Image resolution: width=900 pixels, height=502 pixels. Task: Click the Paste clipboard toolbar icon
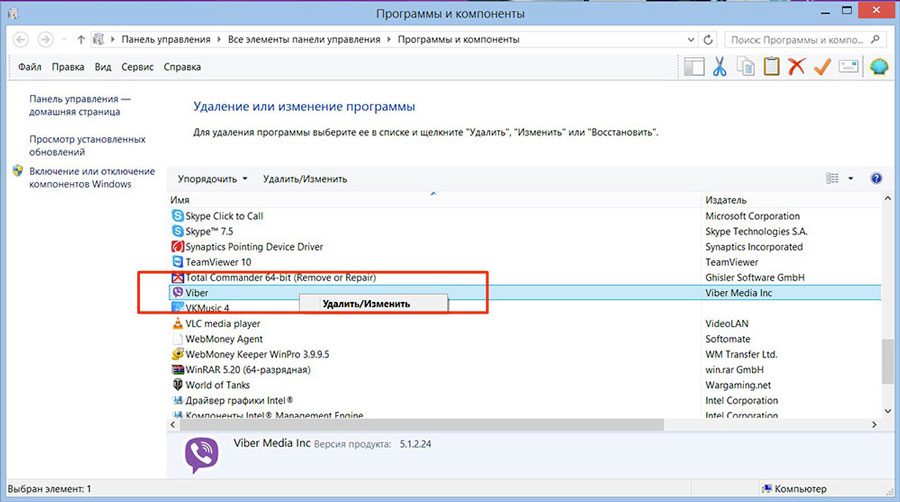coord(771,67)
